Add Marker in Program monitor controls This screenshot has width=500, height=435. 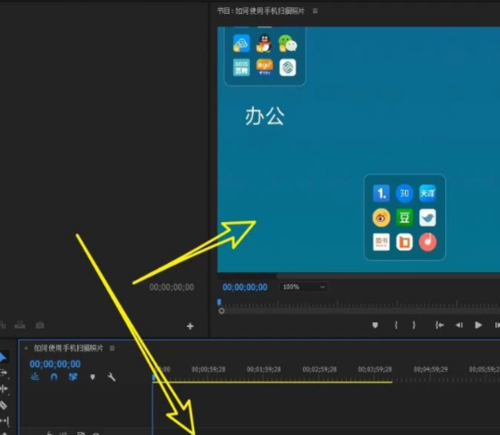click(375, 325)
